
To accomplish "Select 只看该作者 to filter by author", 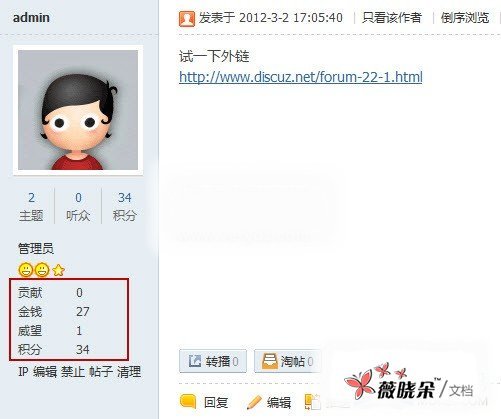I will [x=392, y=18].
